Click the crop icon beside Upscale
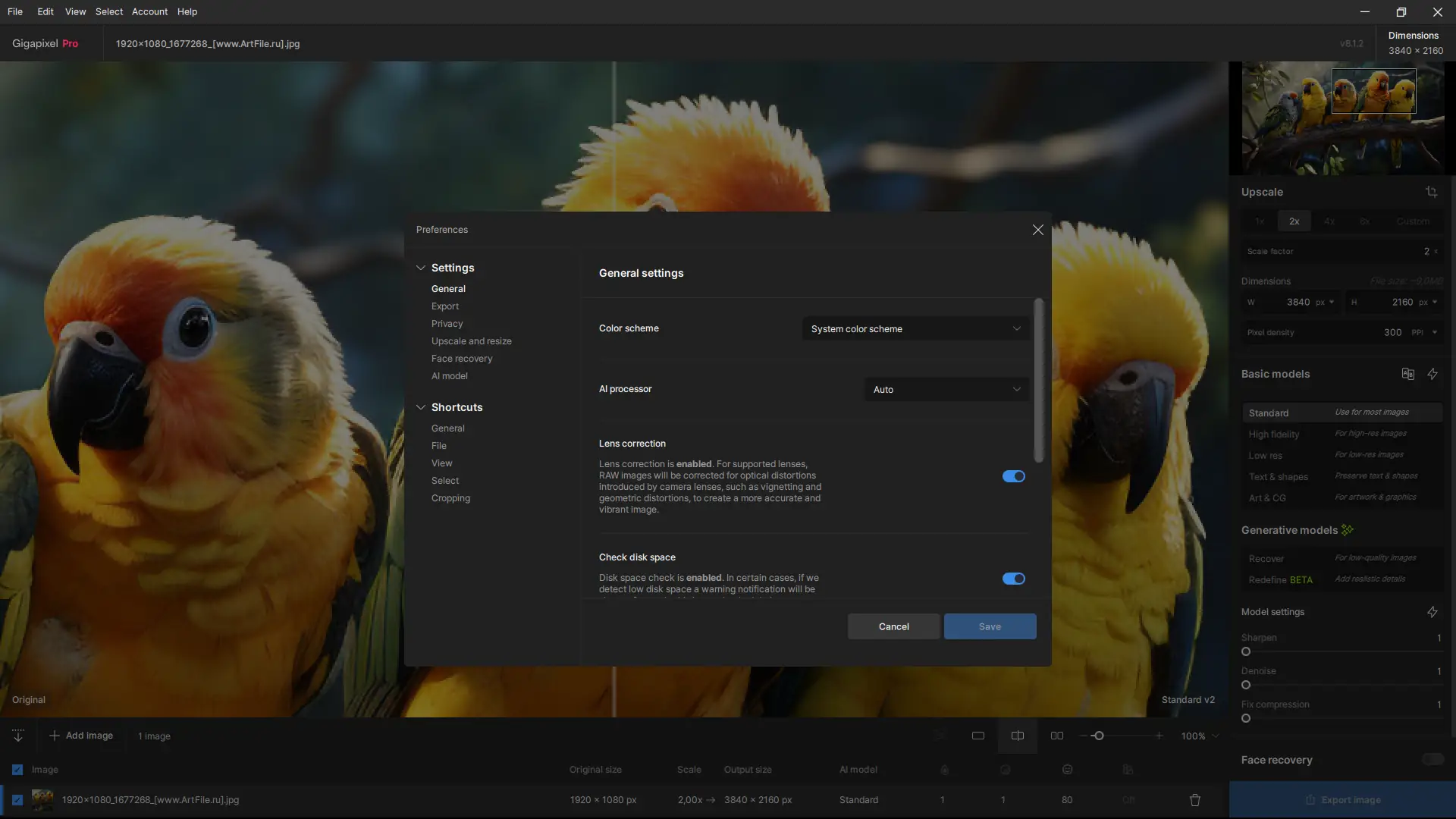1456x819 pixels. coord(1431,192)
